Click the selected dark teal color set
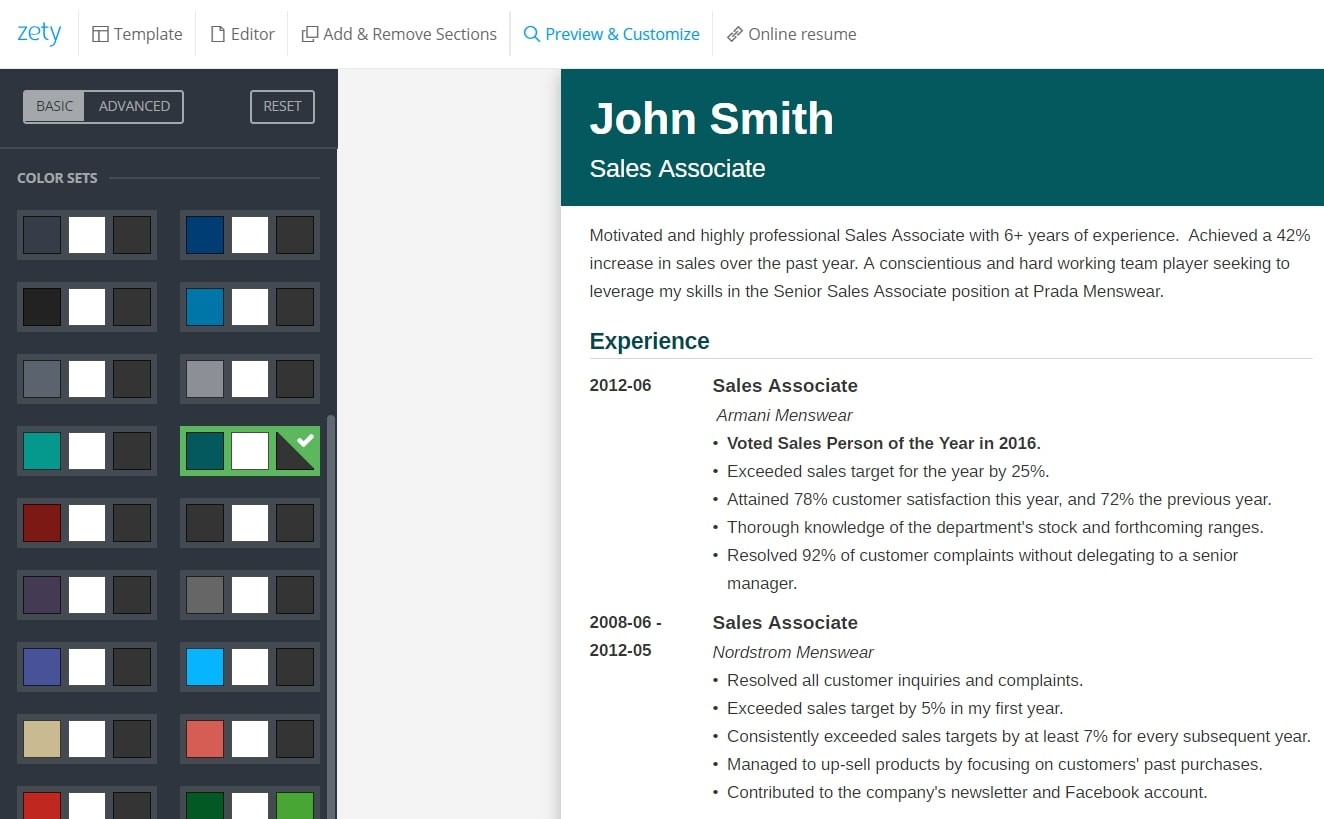Image resolution: width=1324 pixels, height=819 pixels. (250, 451)
